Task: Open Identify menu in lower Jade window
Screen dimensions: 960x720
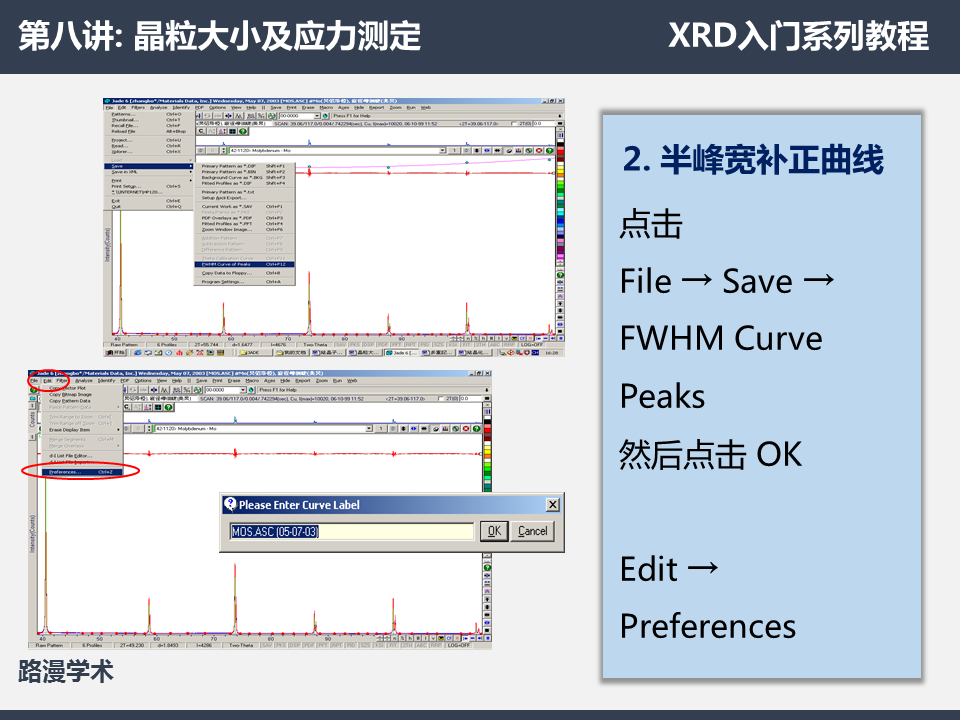Action: point(106,381)
